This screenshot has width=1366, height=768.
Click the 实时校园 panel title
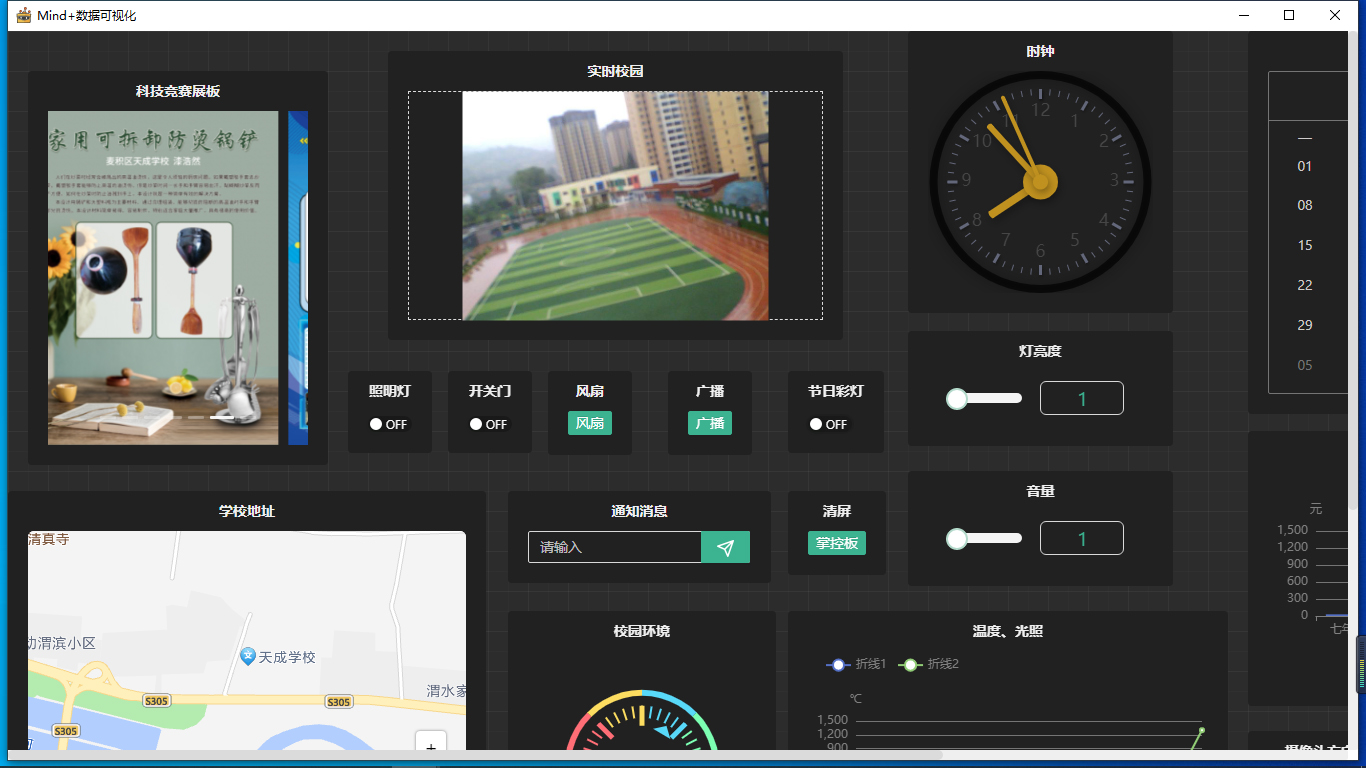(615, 71)
